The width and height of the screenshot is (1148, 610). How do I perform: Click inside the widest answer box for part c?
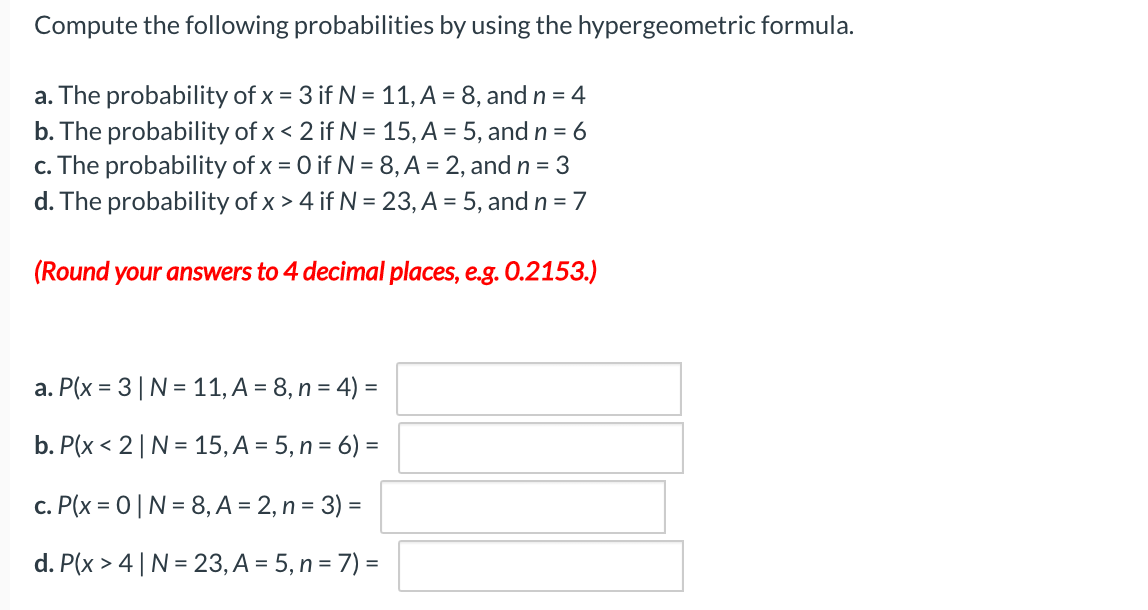pos(522,507)
